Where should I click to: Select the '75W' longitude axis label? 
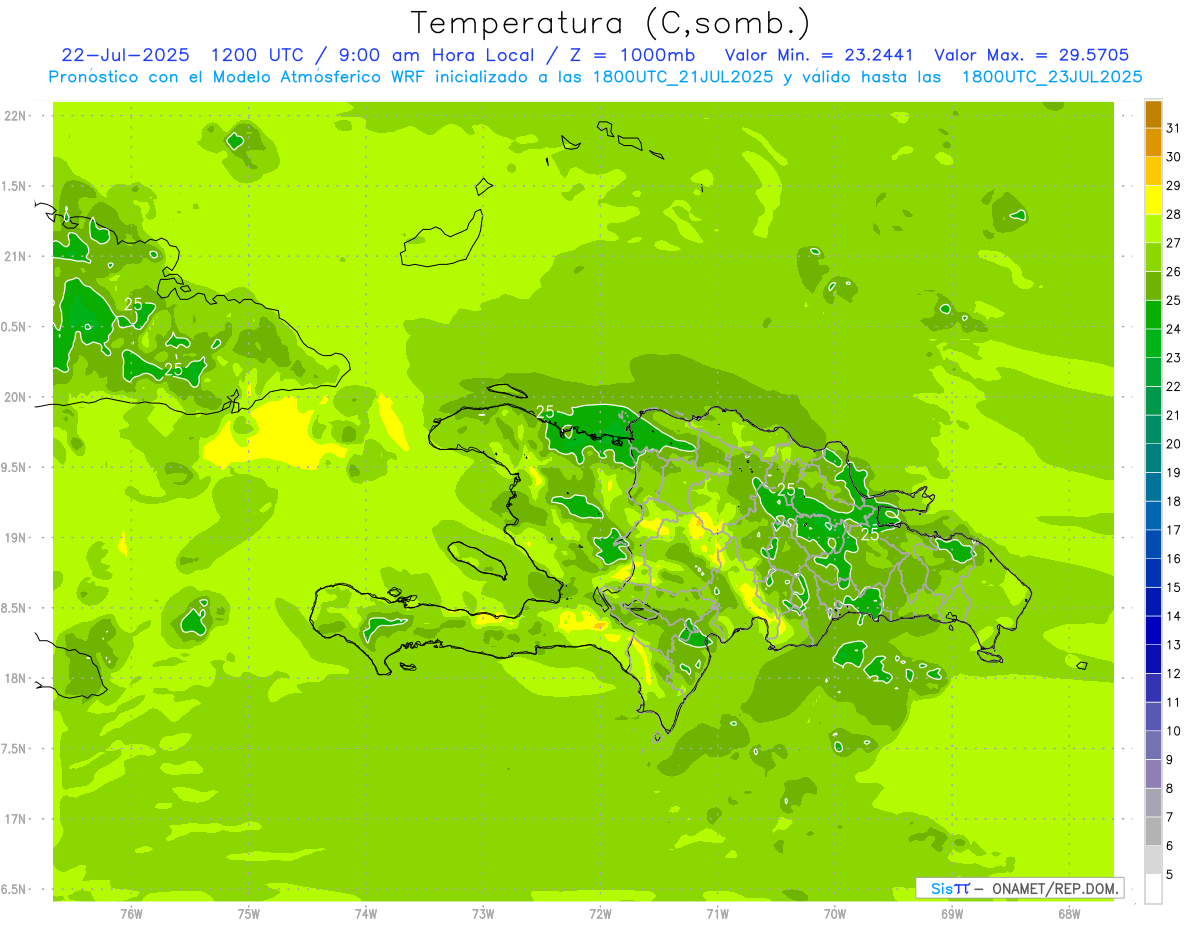248,913
